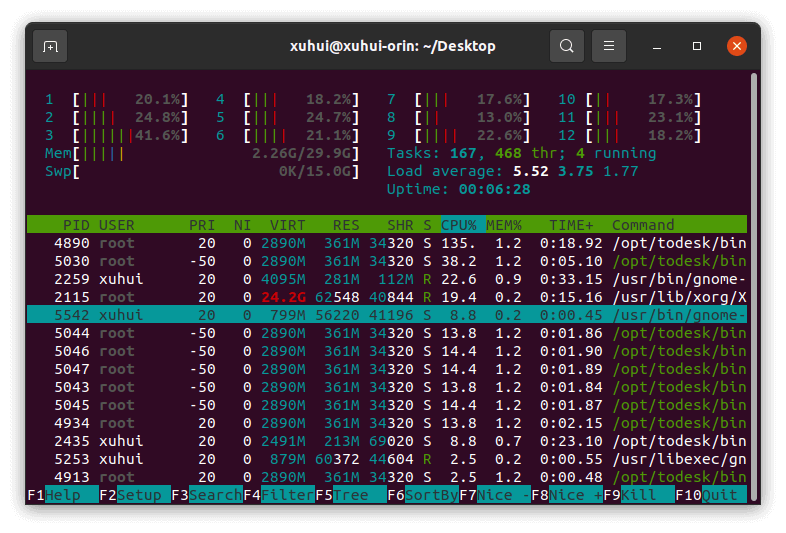The height and width of the screenshot is (533, 786).
Task: Select process row PID 4934
Action: pos(387,423)
